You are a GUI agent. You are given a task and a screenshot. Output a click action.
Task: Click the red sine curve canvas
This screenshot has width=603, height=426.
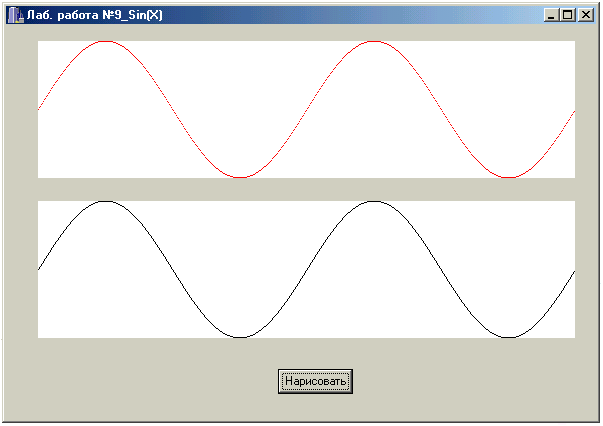(306, 109)
